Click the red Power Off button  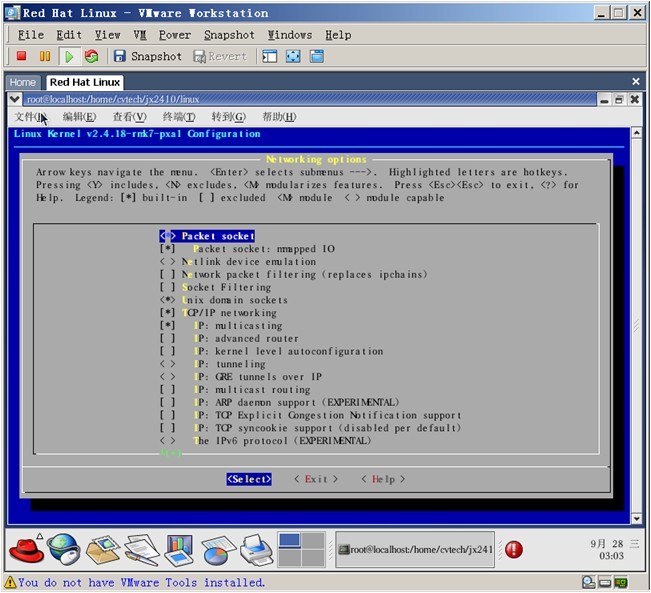pos(21,57)
